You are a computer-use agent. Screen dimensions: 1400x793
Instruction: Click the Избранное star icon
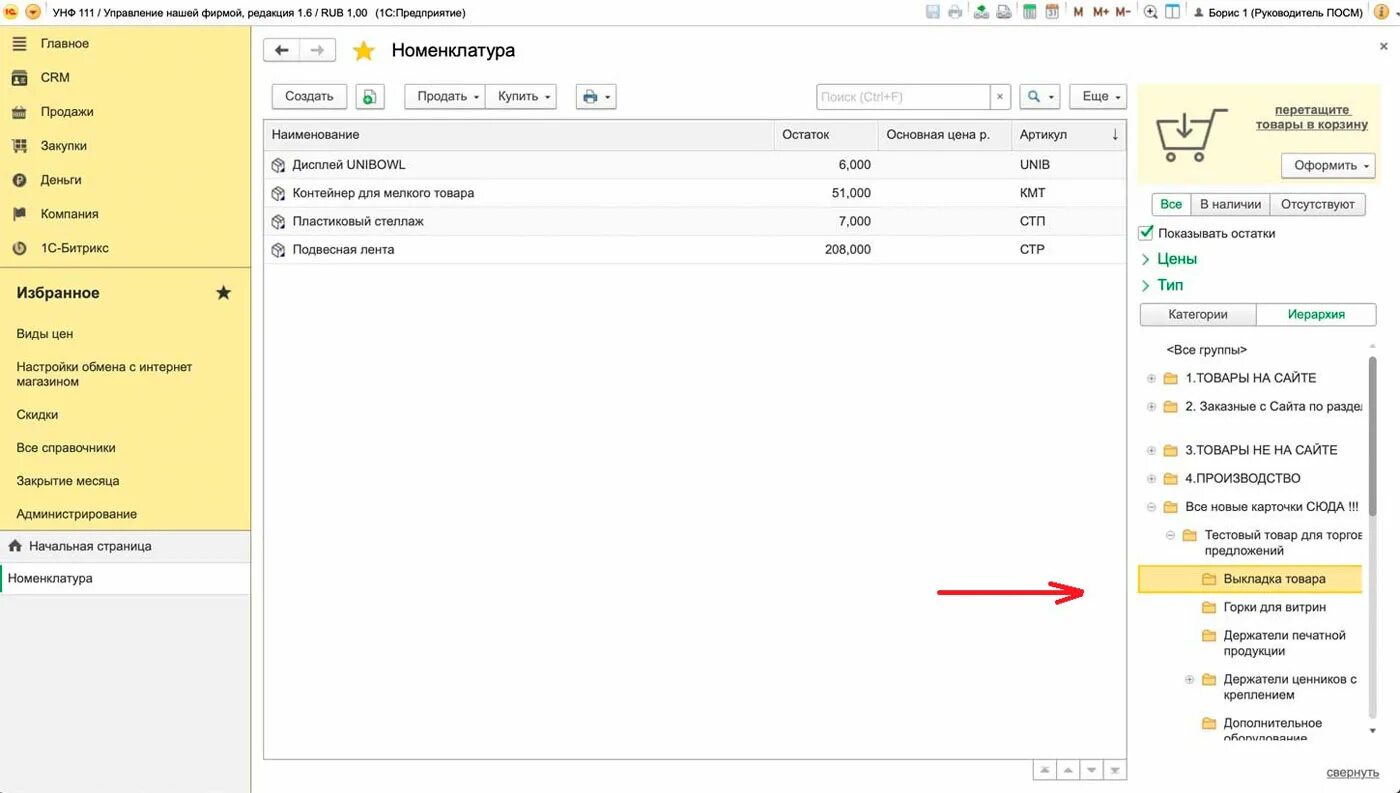224,293
